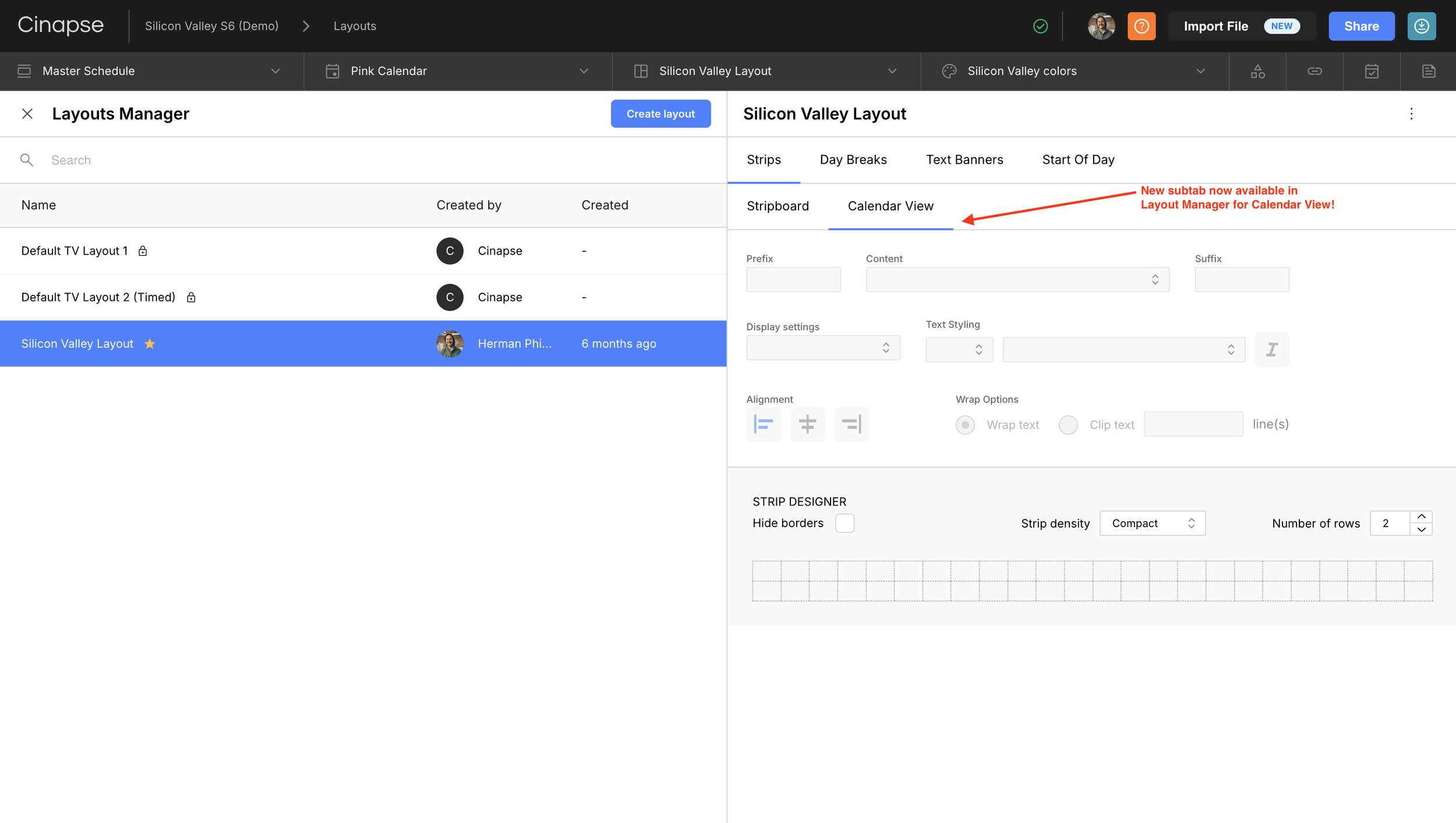Close the Layouts Manager panel

point(27,114)
